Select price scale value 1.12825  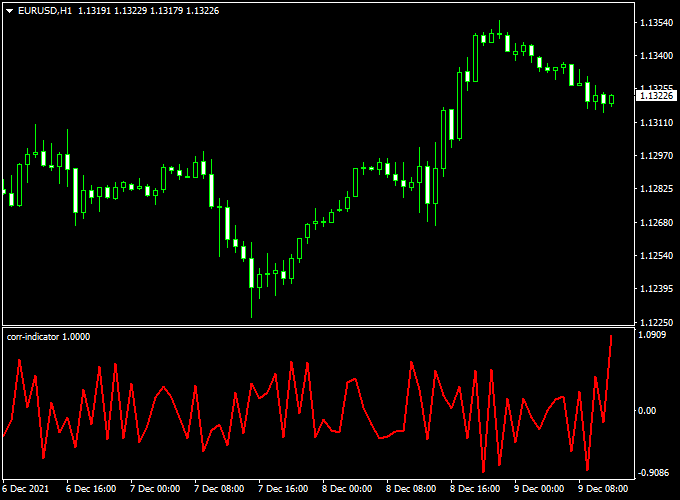click(657, 189)
